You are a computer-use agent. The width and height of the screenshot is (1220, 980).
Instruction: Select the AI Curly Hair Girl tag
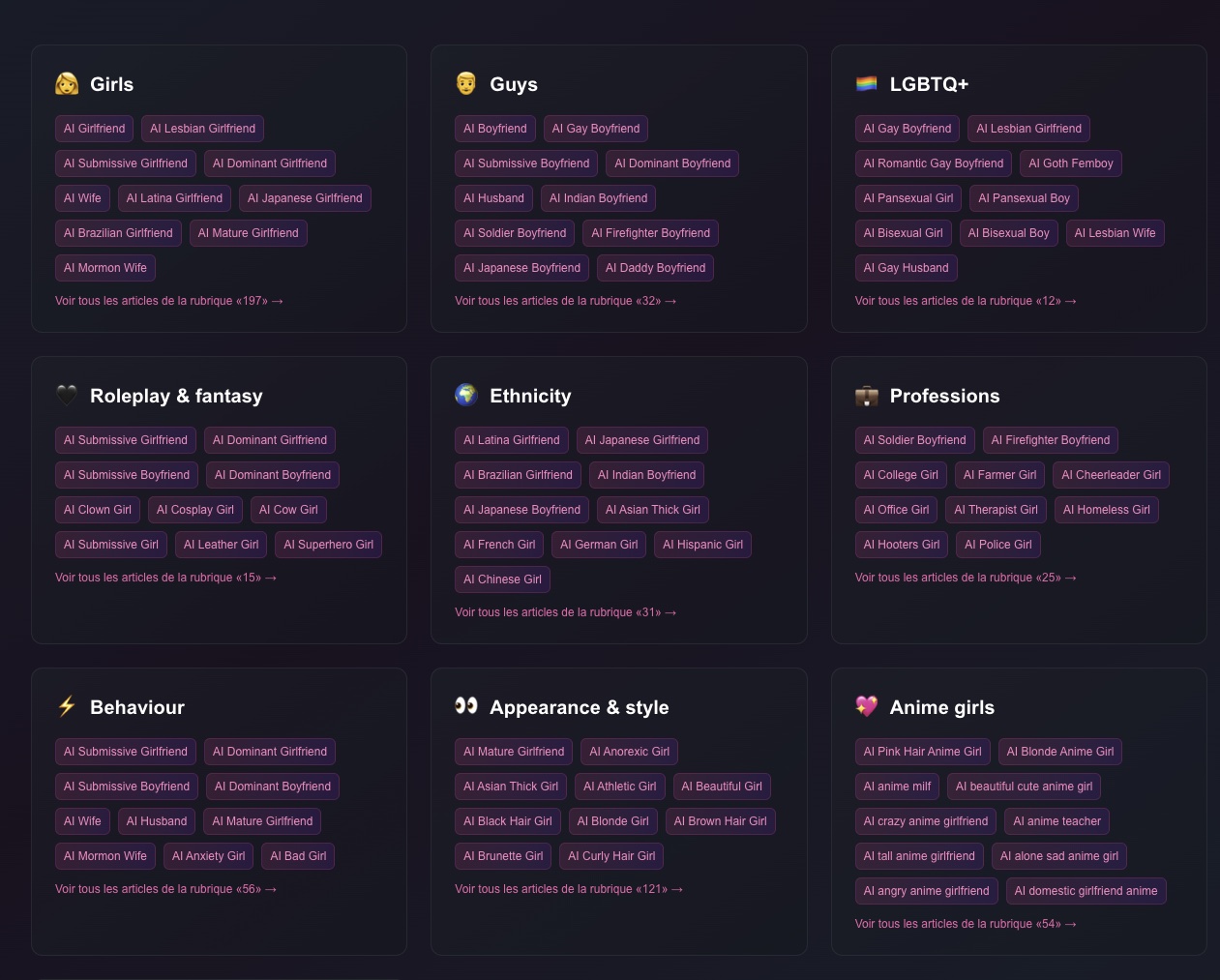(x=611, y=856)
